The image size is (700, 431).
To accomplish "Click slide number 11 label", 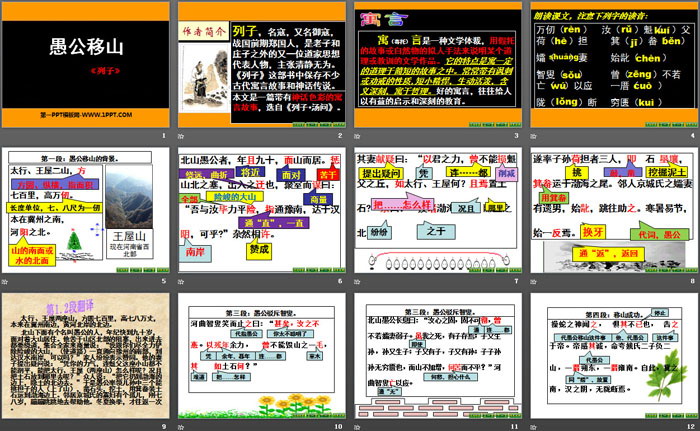I will pos(515,427).
